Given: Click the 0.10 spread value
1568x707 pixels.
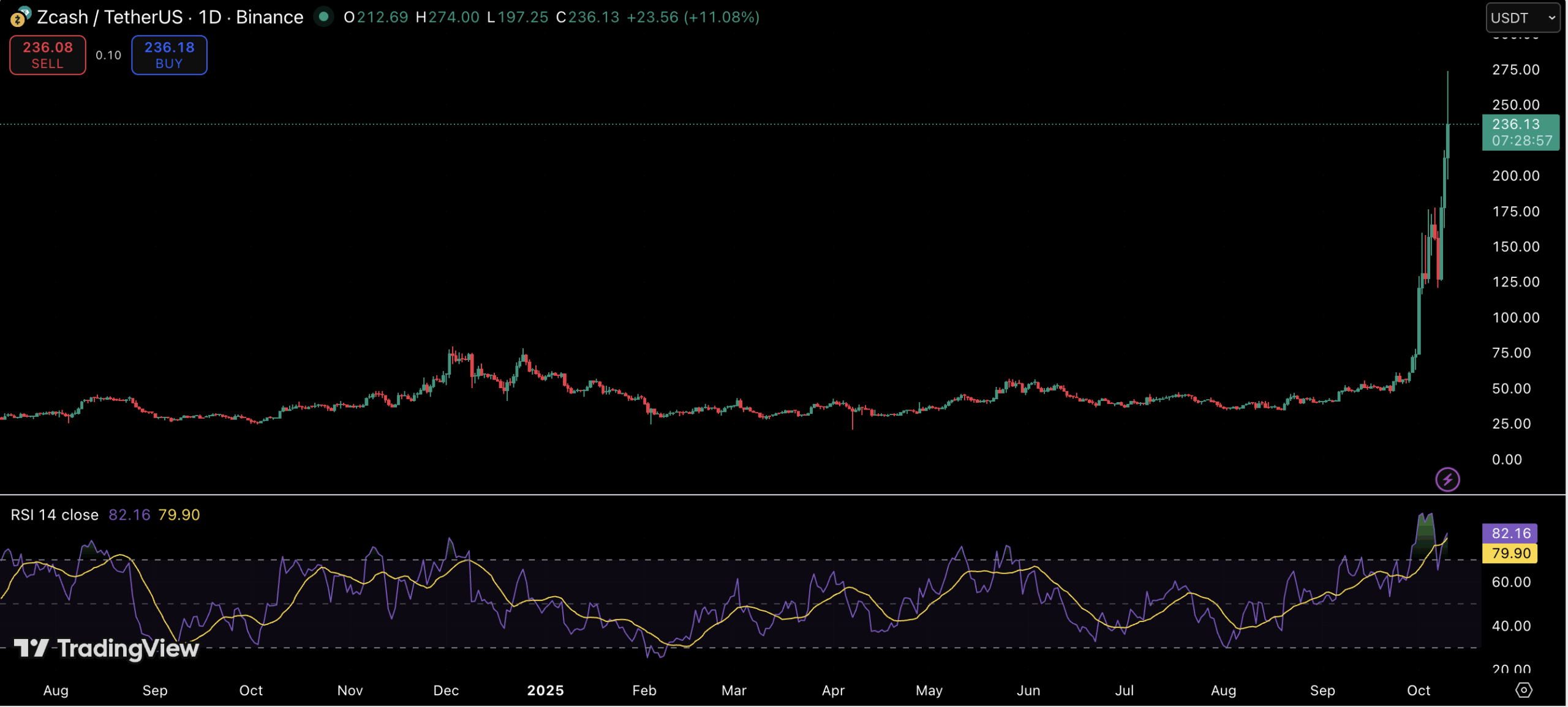Looking at the screenshot, I should click(108, 55).
